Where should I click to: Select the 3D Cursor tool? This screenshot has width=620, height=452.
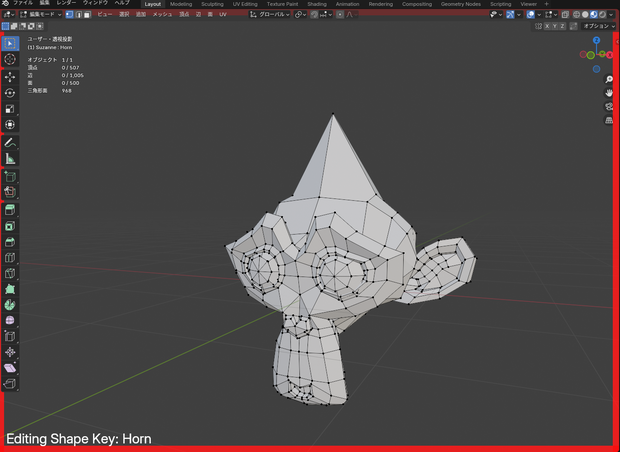(10, 59)
